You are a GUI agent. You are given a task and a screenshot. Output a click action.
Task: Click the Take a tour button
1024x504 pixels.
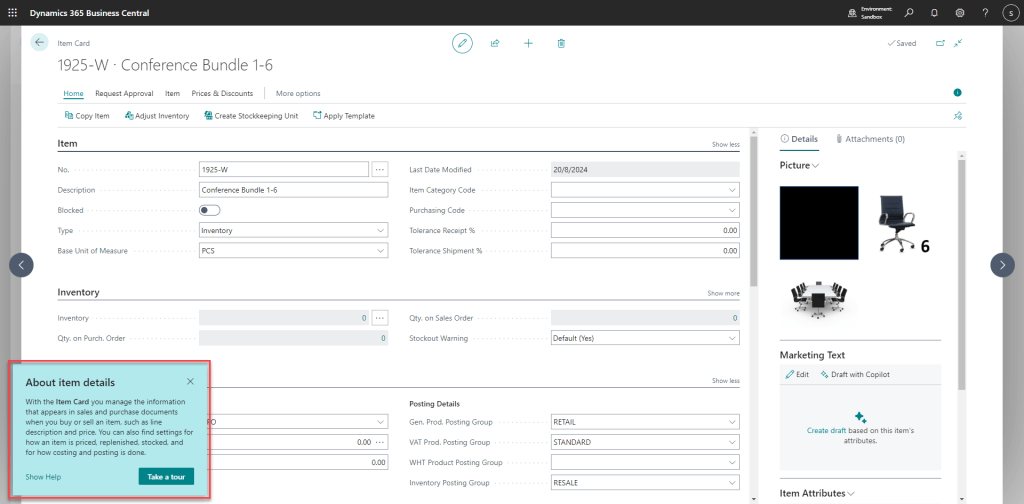pyautogui.click(x=165, y=477)
